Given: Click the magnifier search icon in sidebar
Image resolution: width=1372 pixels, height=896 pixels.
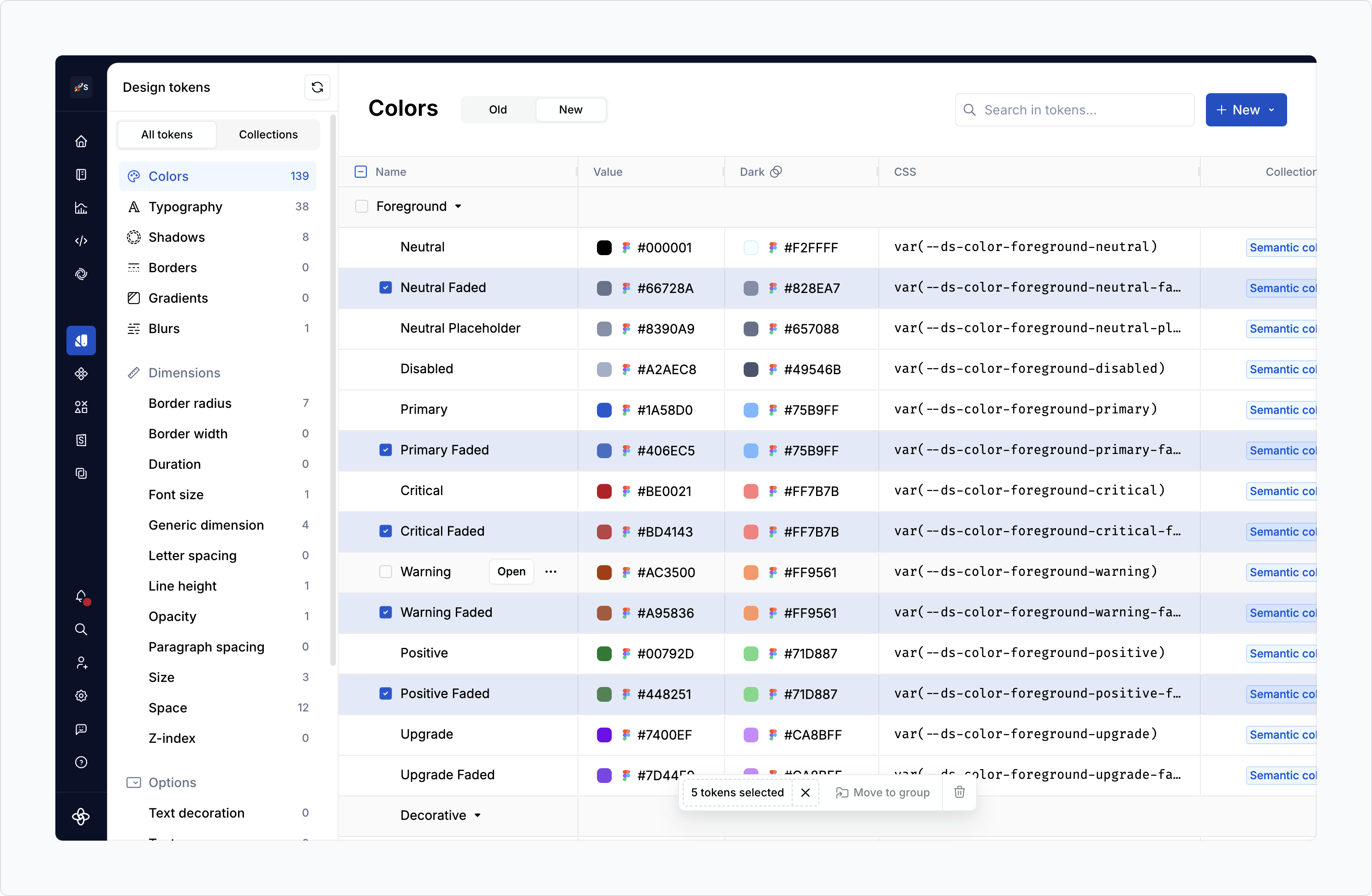Looking at the screenshot, I should tap(81, 629).
